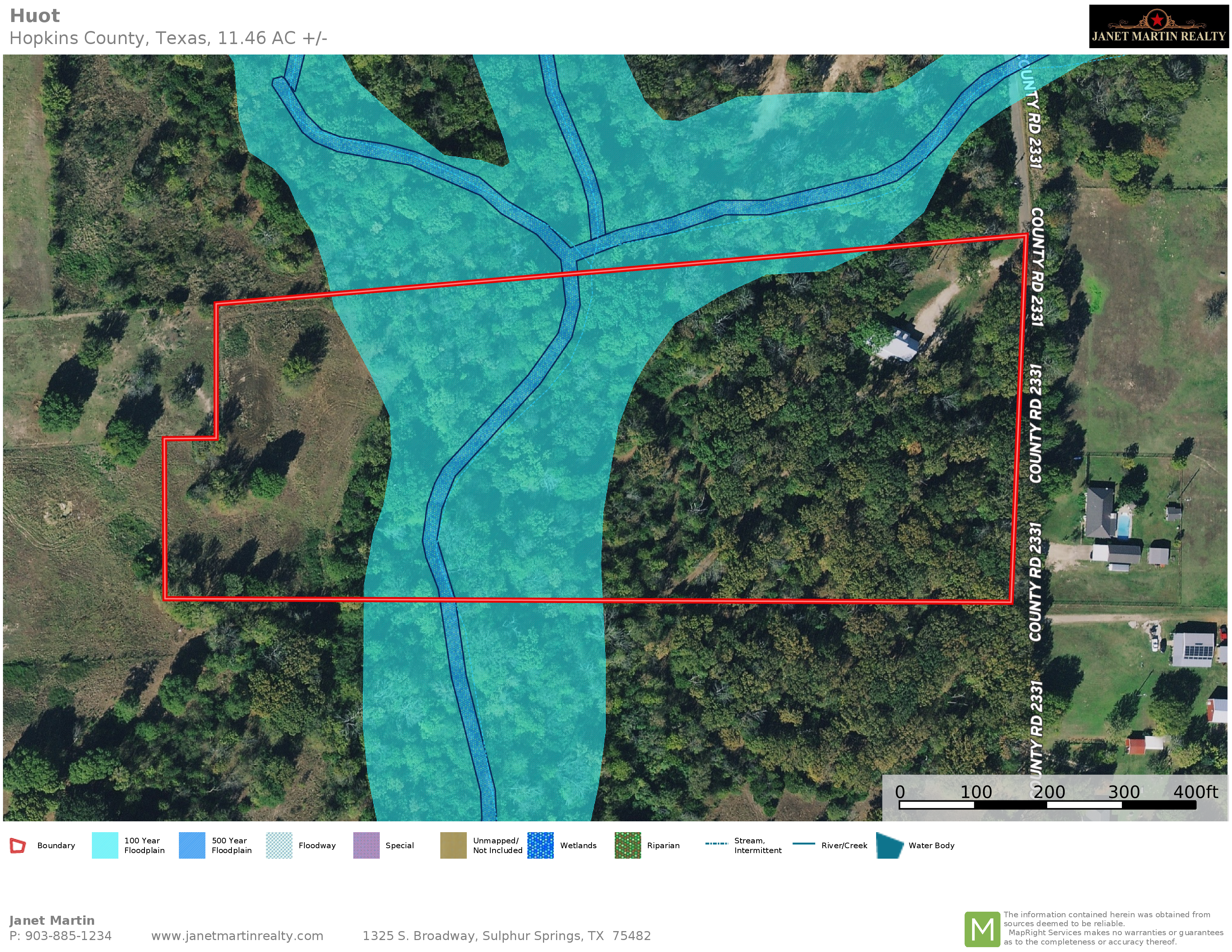1232x952 pixels.
Task: Select the blue dotted Wetlands icon
Action: [x=540, y=845]
